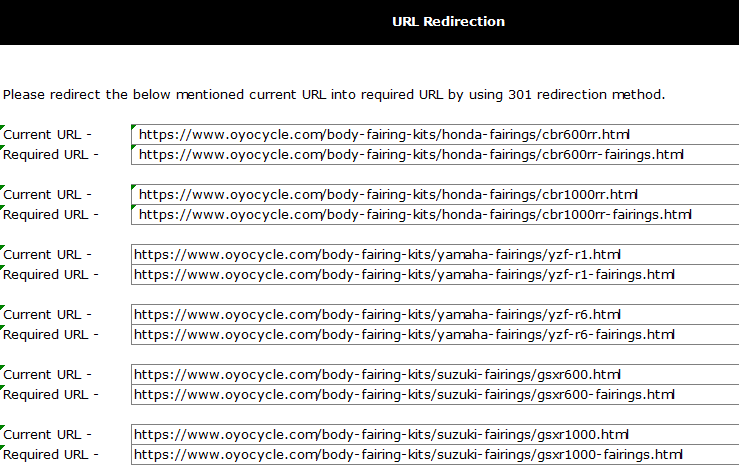Screen dimensions: 739x467
Task: Select the required URL cell ending cbr600rr-fairings.html
Action: click(x=435, y=155)
